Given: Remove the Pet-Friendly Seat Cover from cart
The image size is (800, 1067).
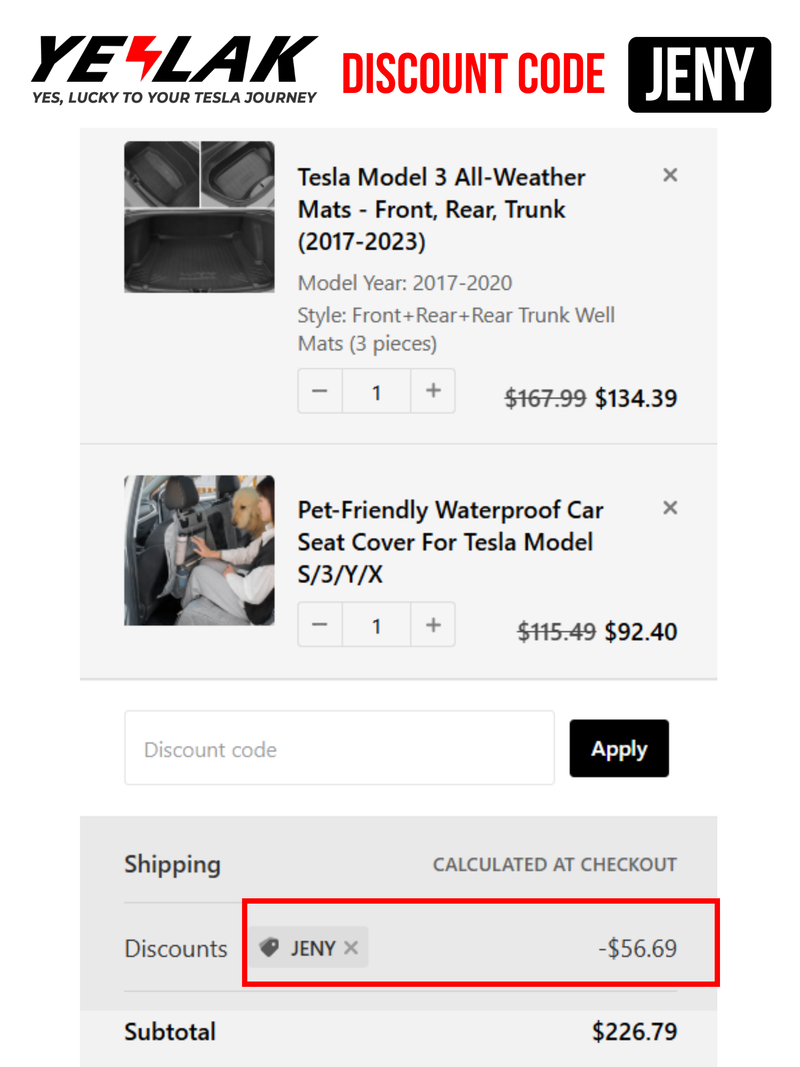Looking at the screenshot, I should click(670, 507).
